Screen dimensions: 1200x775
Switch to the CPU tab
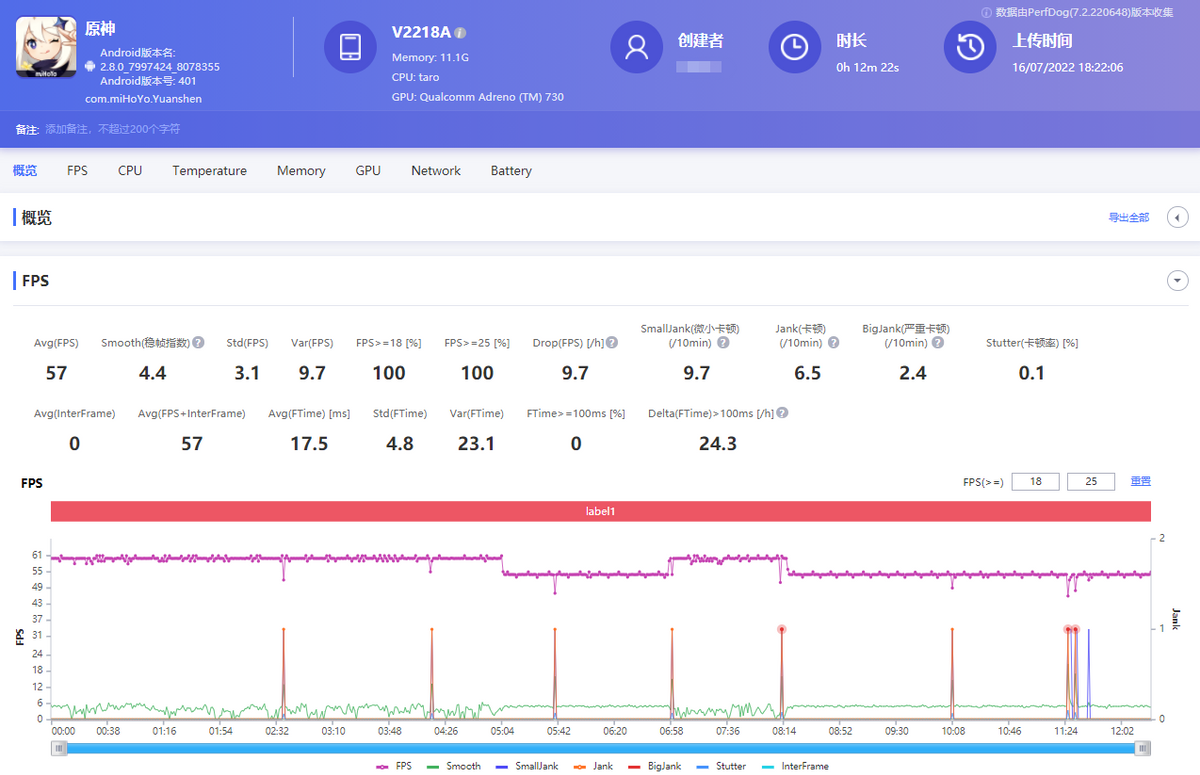click(x=129, y=170)
